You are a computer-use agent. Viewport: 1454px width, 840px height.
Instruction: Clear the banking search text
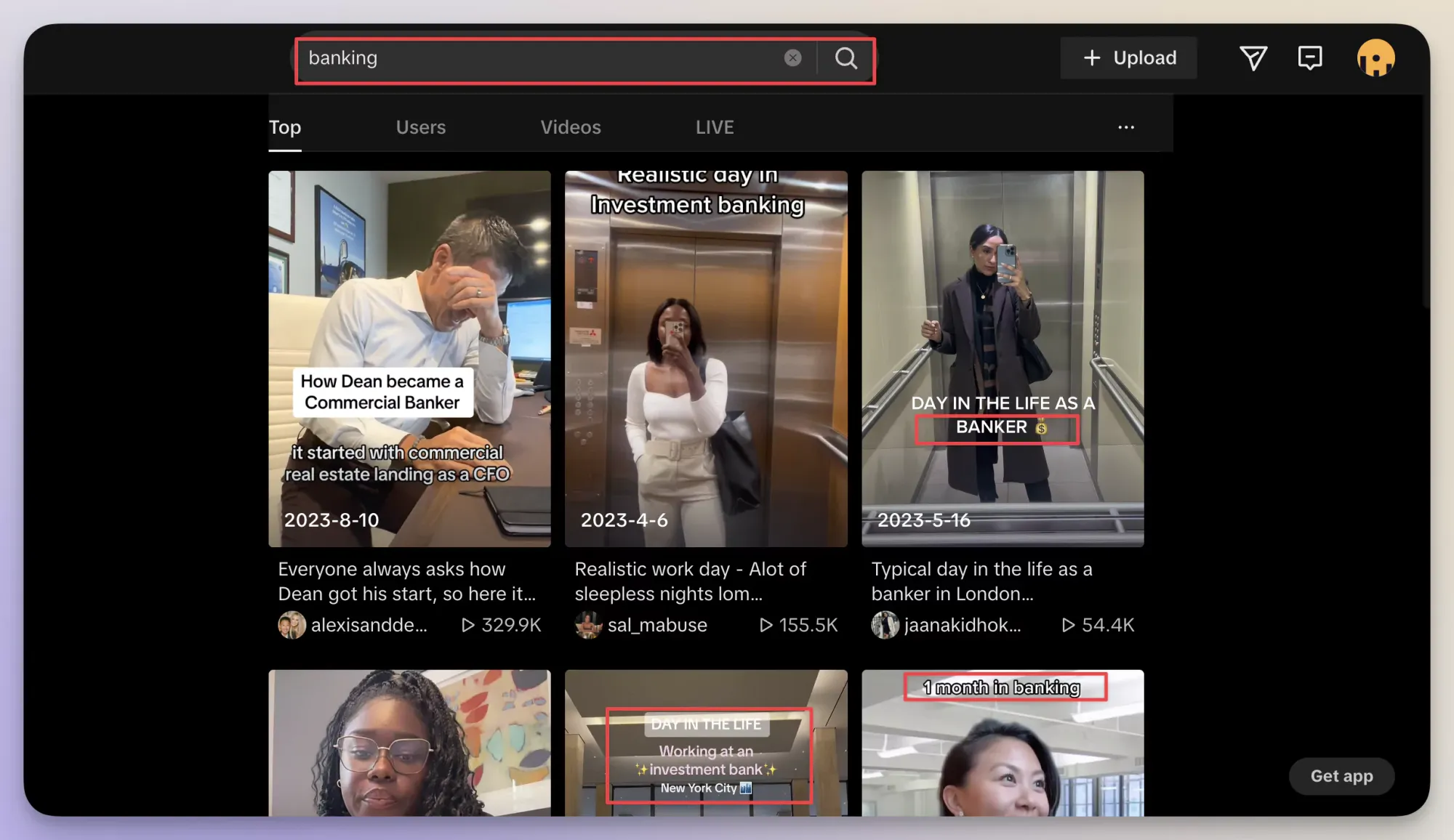click(792, 58)
